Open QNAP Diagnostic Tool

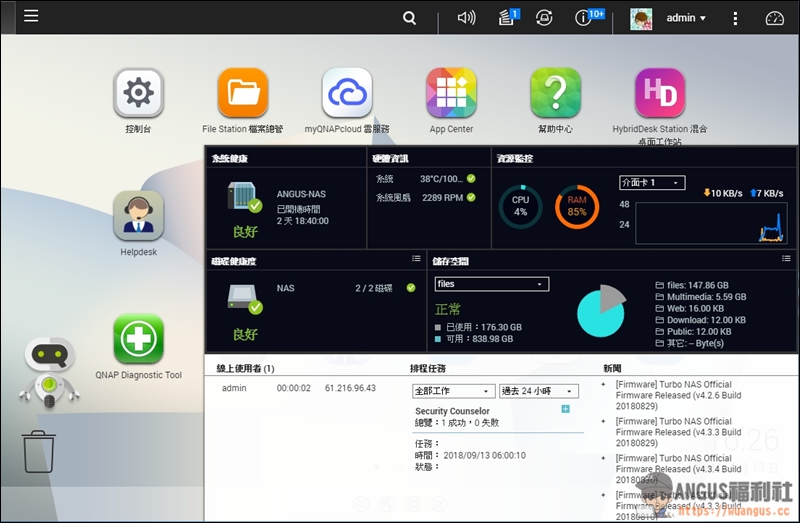(138, 340)
